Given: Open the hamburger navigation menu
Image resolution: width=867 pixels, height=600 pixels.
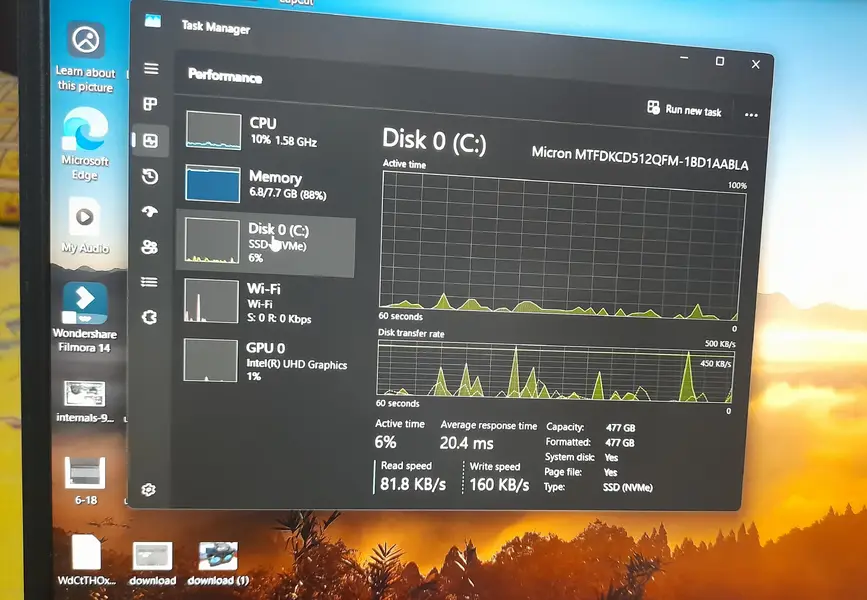Looking at the screenshot, I should point(151,69).
